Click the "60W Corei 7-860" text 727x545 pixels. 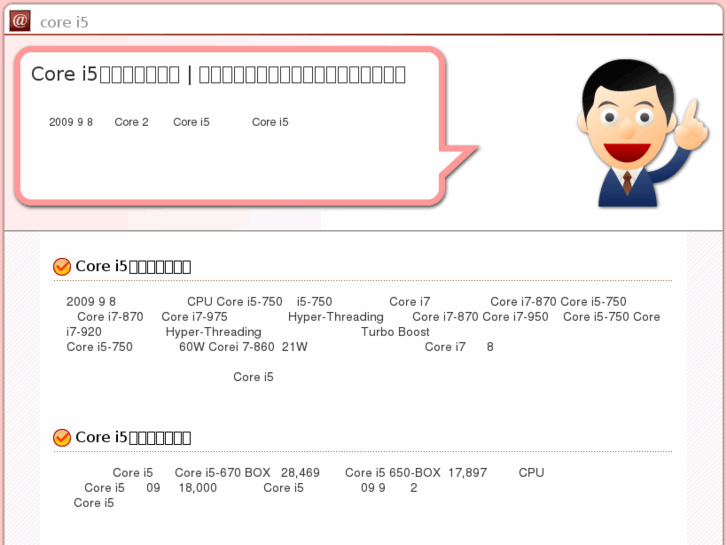(227, 347)
